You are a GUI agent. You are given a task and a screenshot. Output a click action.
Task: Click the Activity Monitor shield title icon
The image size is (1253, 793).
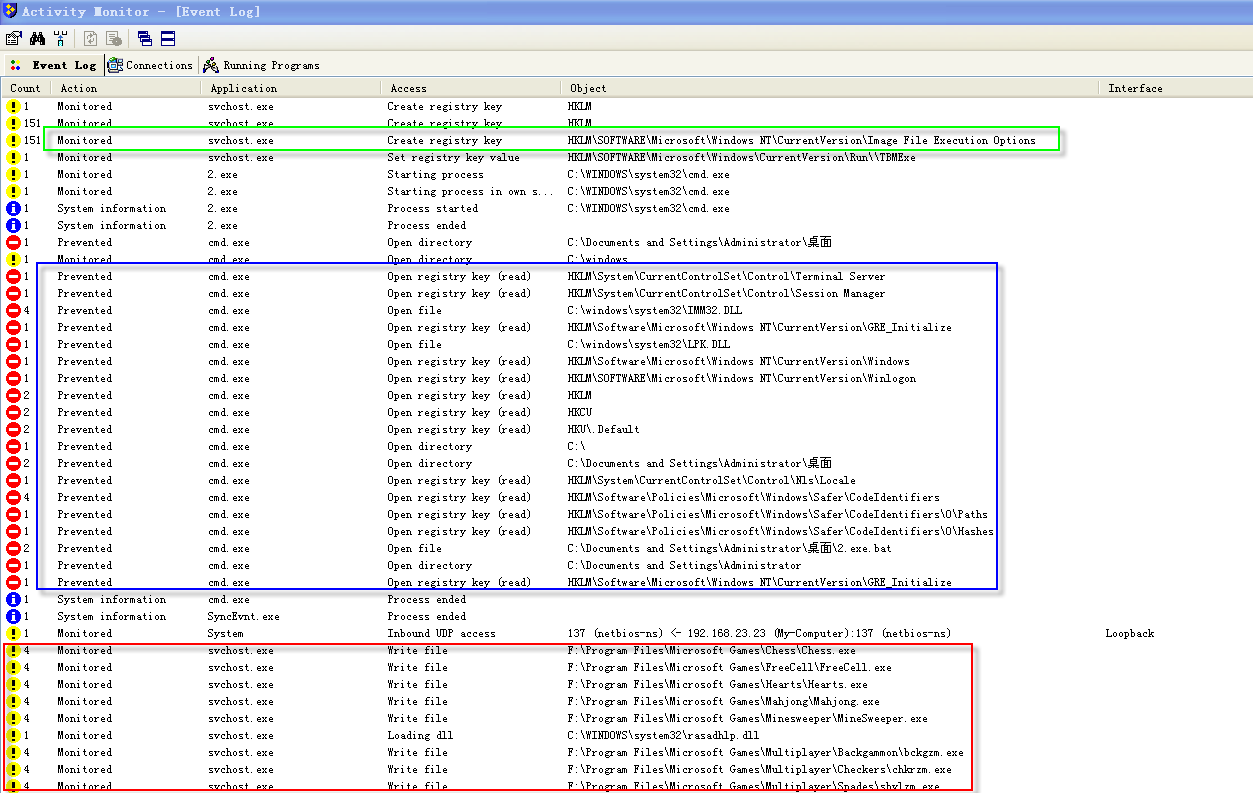pyautogui.click(x=10, y=11)
